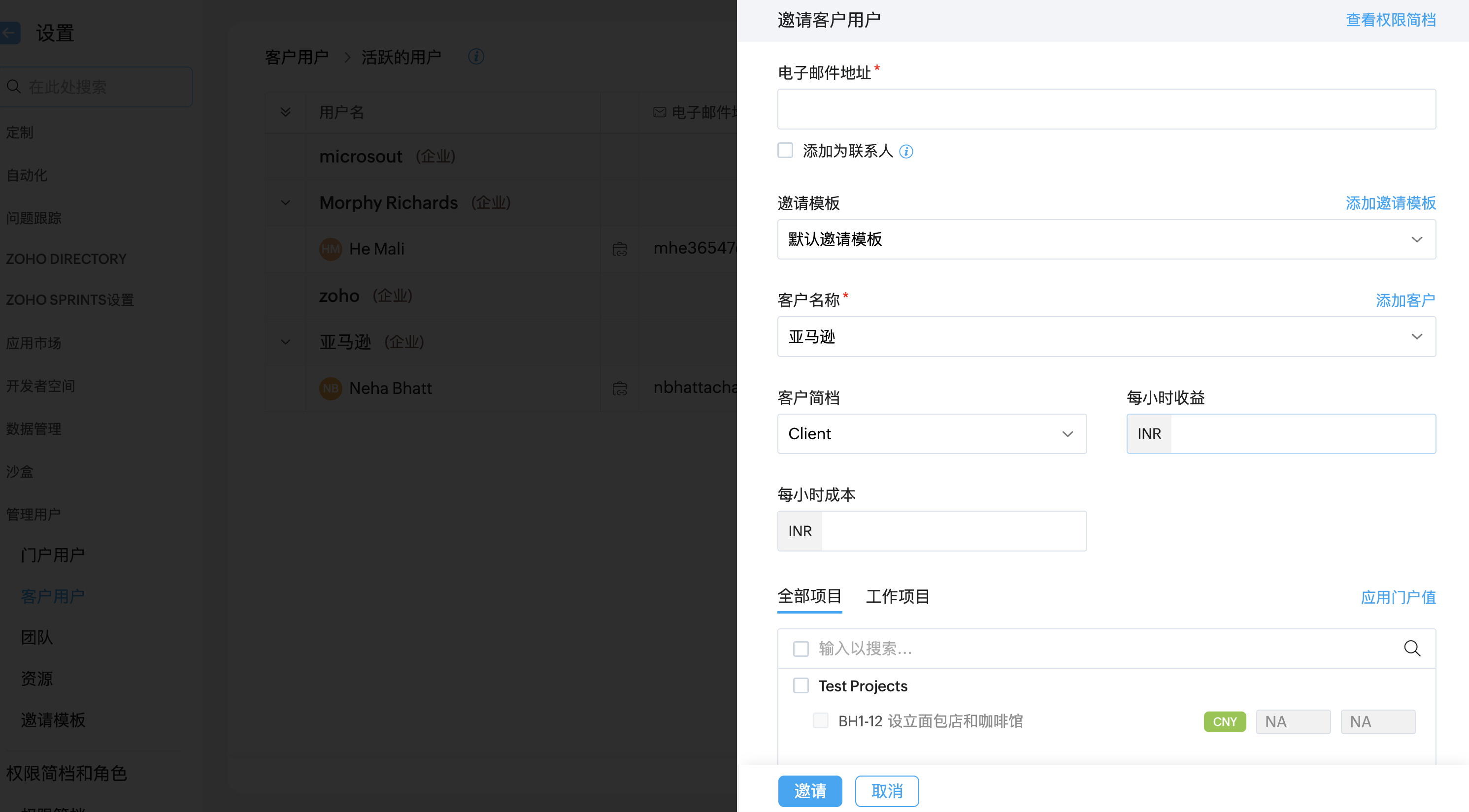Image resolution: width=1469 pixels, height=812 pixels.
Task: Switch to the 工作项目 tab
Action: (x=898, y=596)
